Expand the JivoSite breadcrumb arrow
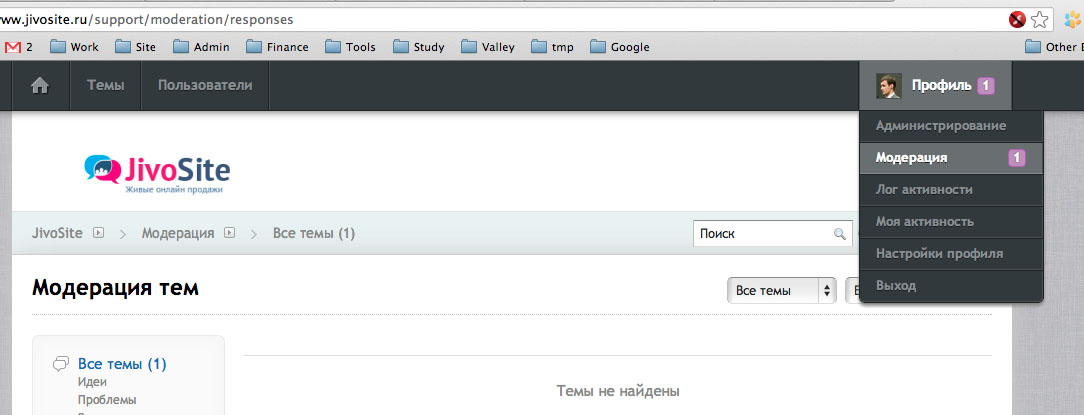Viewport: 1084px width, 415px height. click(x=99, y=233)
